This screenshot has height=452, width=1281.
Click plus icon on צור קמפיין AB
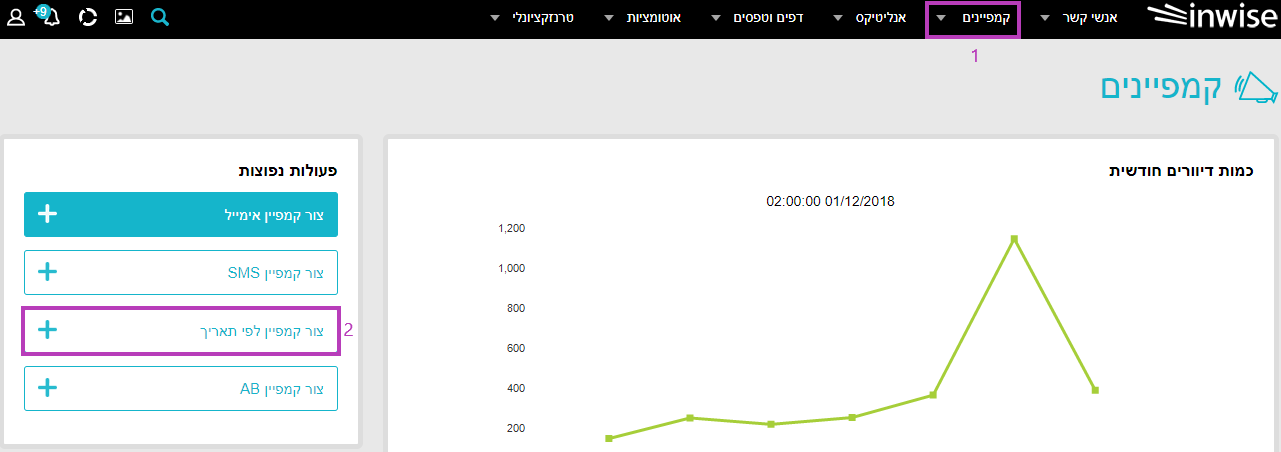[47, 388]
